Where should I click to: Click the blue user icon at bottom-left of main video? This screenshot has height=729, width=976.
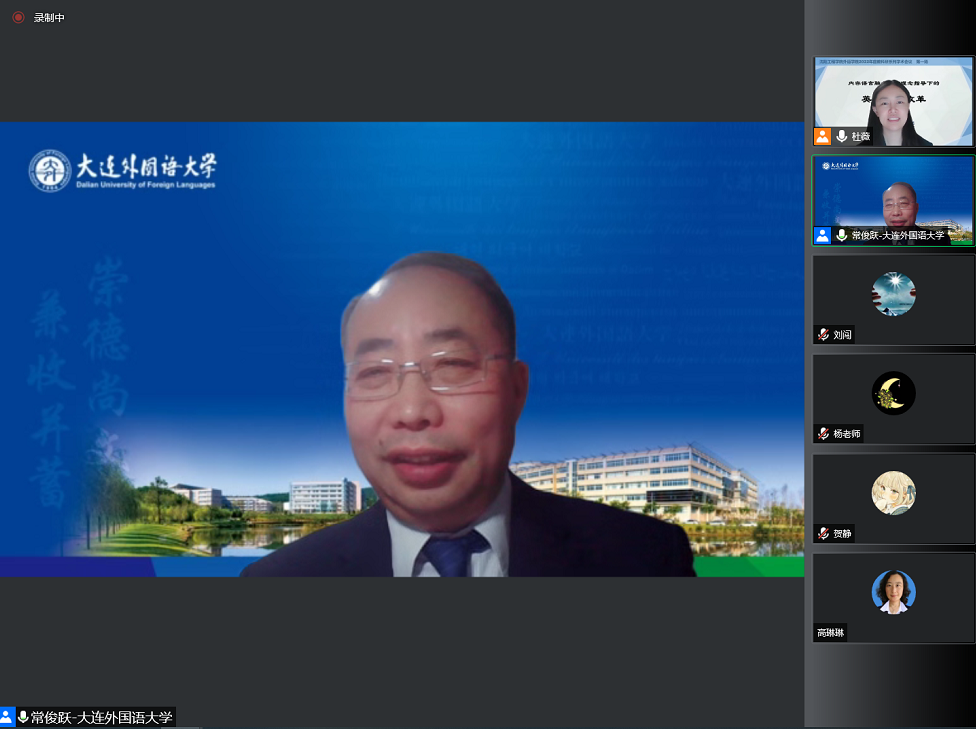[7, 717]
